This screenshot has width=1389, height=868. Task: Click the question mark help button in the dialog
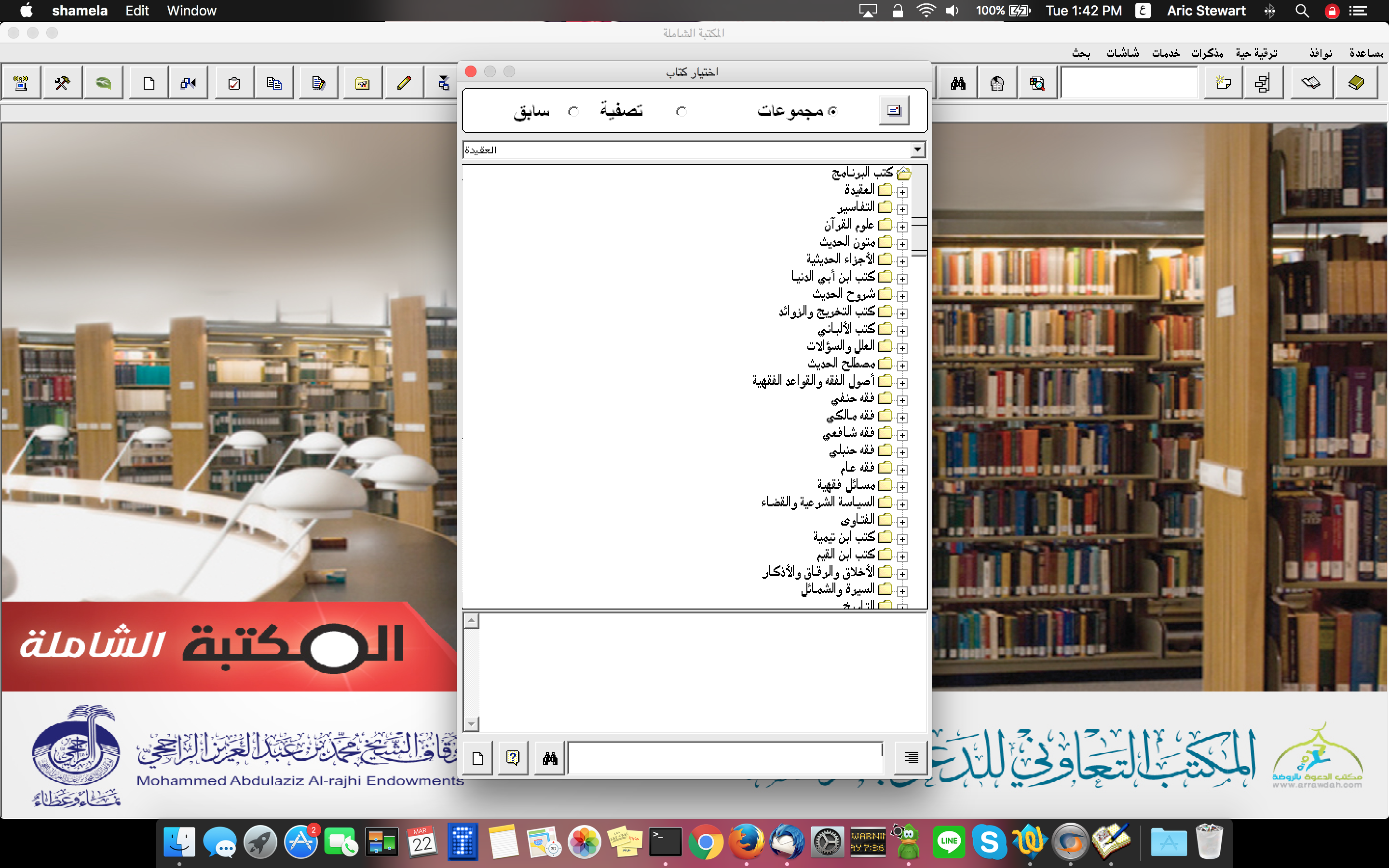click(x=513, y=757)
